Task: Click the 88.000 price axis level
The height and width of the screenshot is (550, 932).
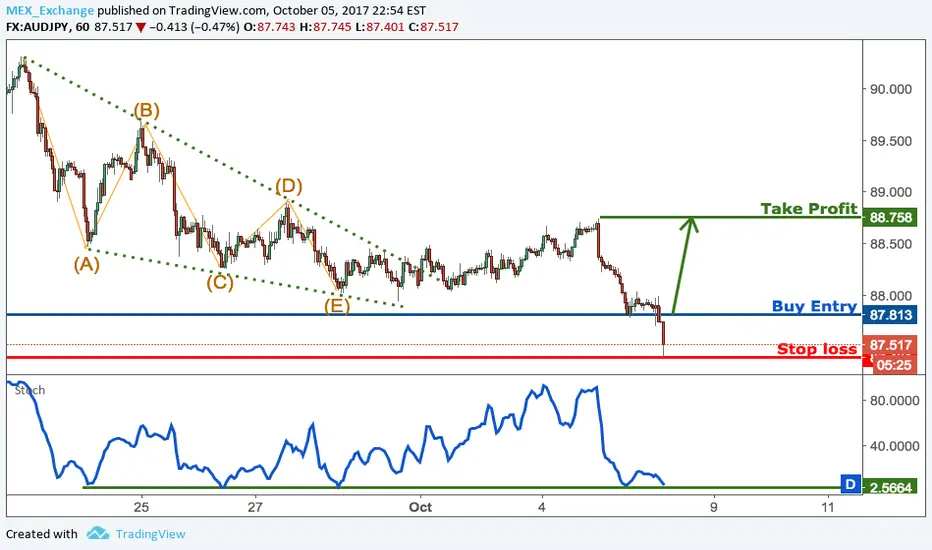Action: point(890,296)
